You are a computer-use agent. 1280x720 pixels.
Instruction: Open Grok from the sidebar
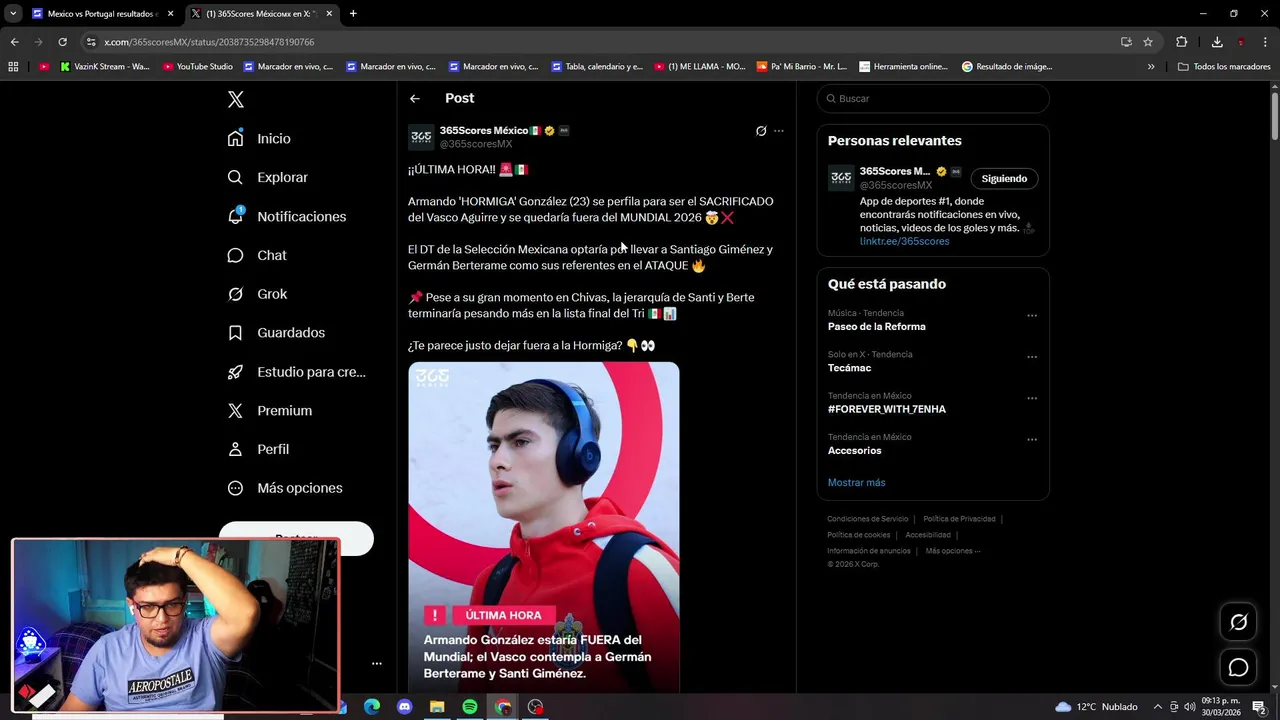pyautogui.click(x=257, y=294)
